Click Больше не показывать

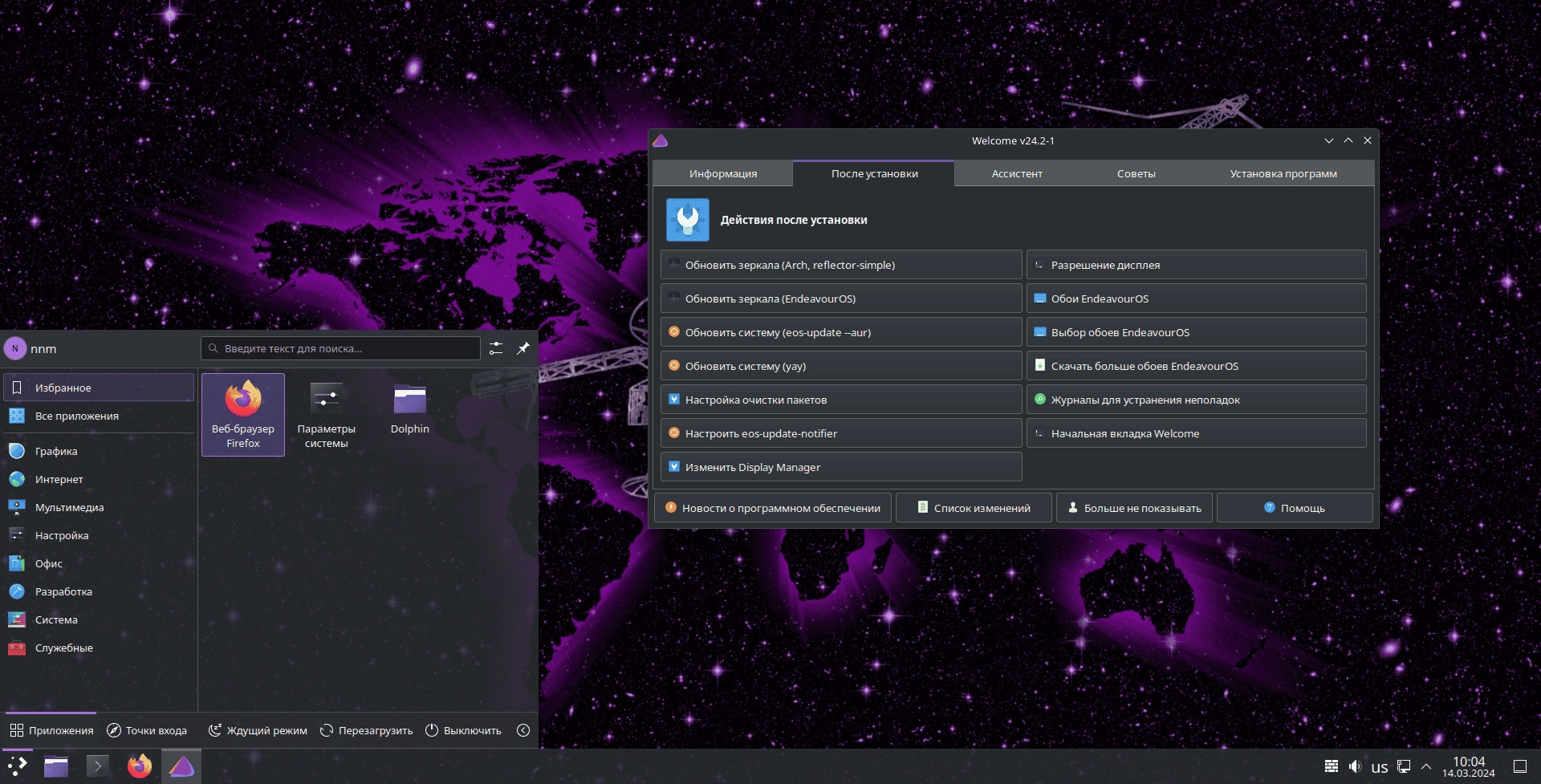(x=1134, y=508)
